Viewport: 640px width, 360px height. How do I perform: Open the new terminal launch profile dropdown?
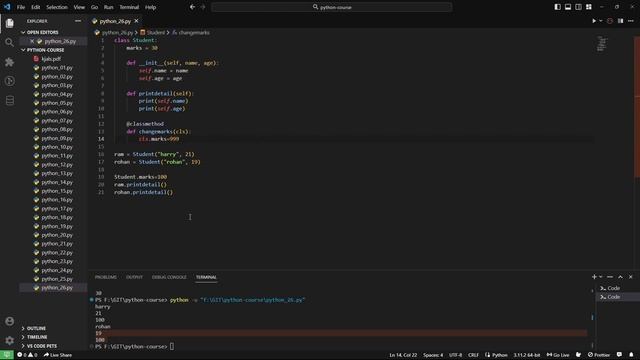[601, 277]
